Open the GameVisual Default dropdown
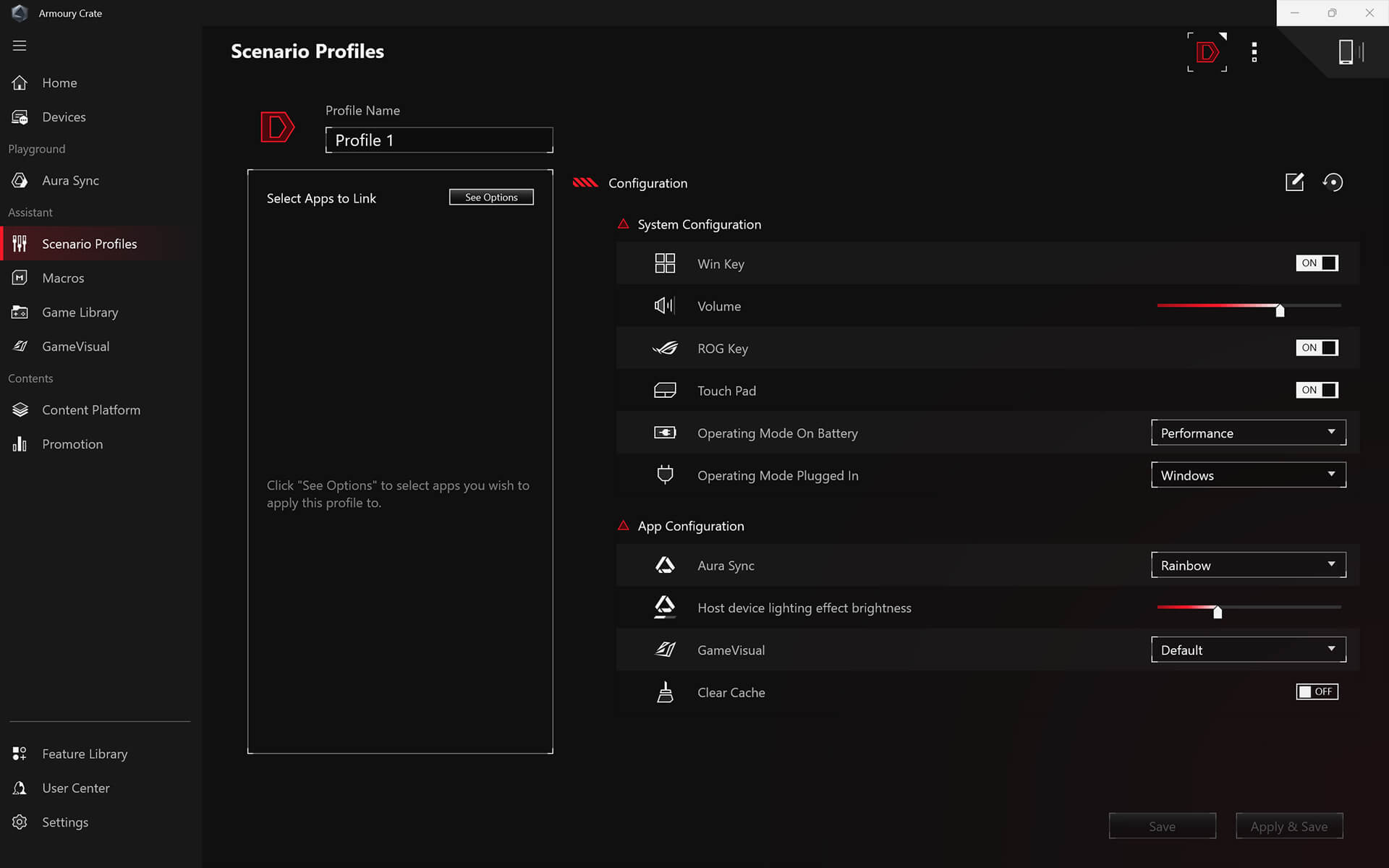 point(1248,650)
